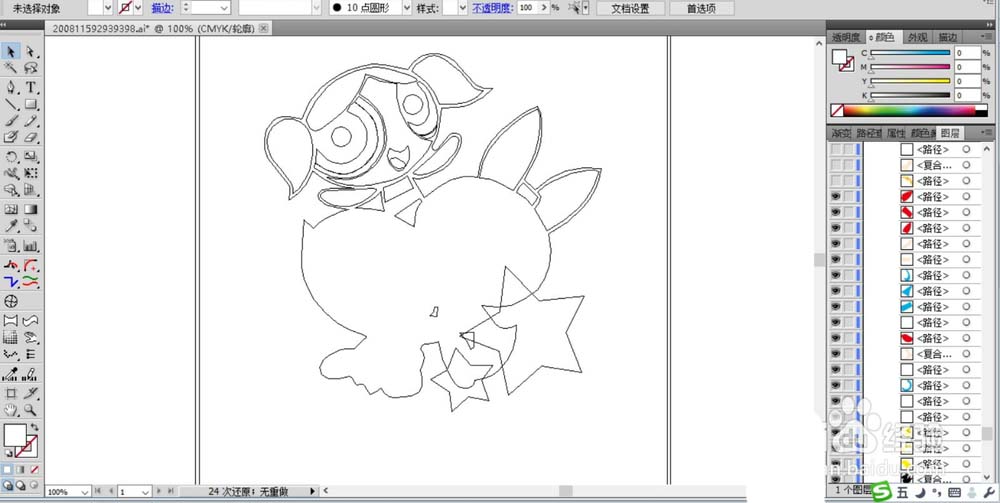Screen dimensions: 1000x503
Task: Open the 样式 style dropdown
Action: click(463, 8)
